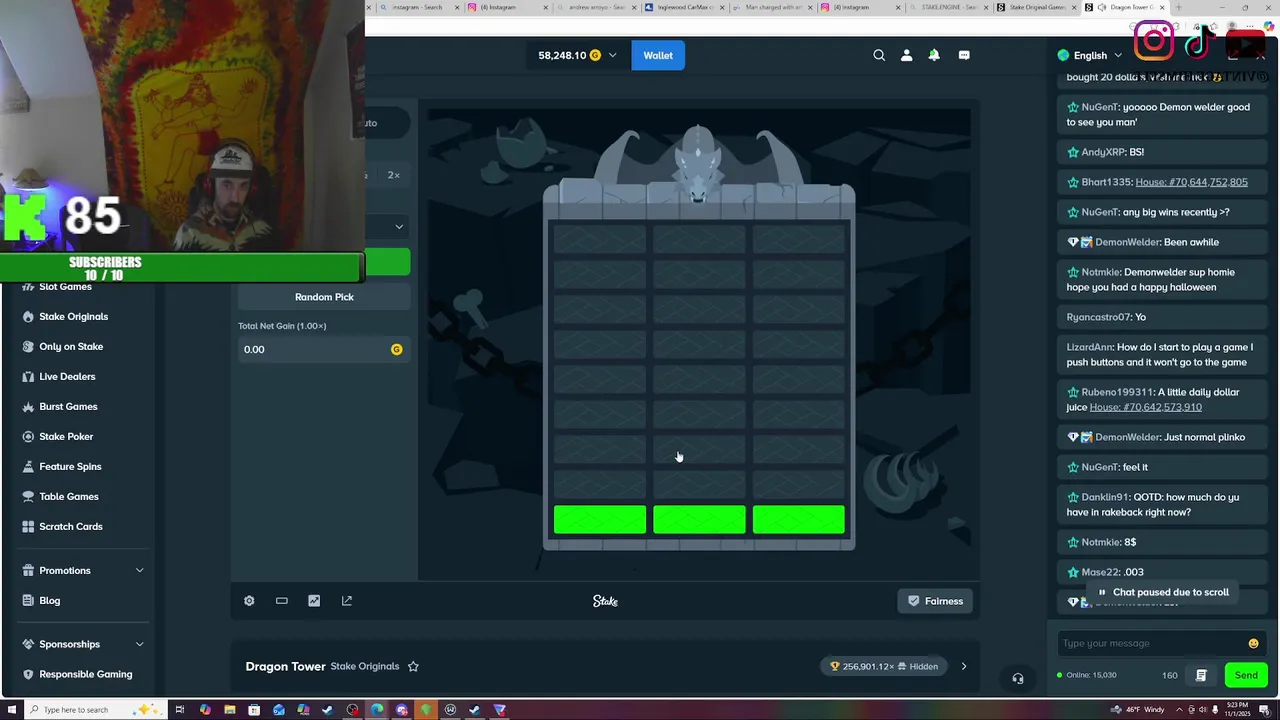Open Live Dealers in sidebar
Screen dimensions: 1280x720
click(x=67, y=376)
